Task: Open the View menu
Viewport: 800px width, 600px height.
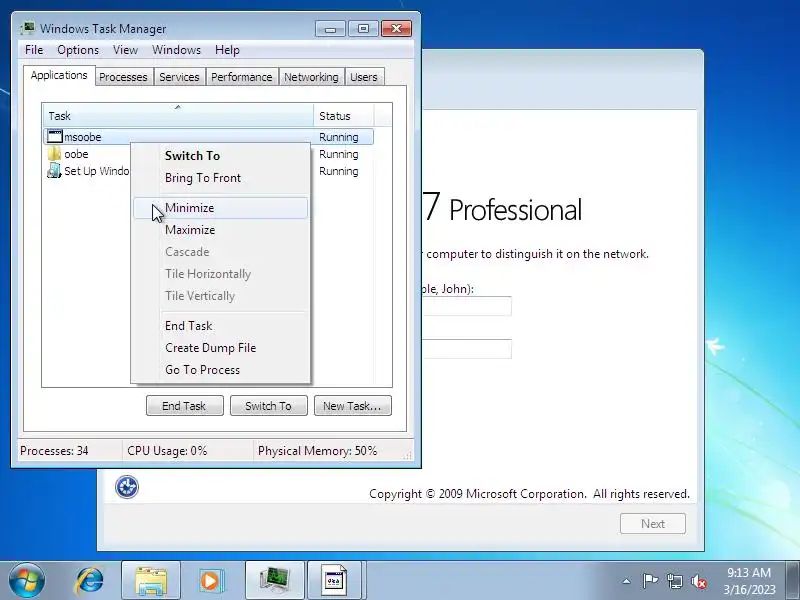Action: point(126,50)
